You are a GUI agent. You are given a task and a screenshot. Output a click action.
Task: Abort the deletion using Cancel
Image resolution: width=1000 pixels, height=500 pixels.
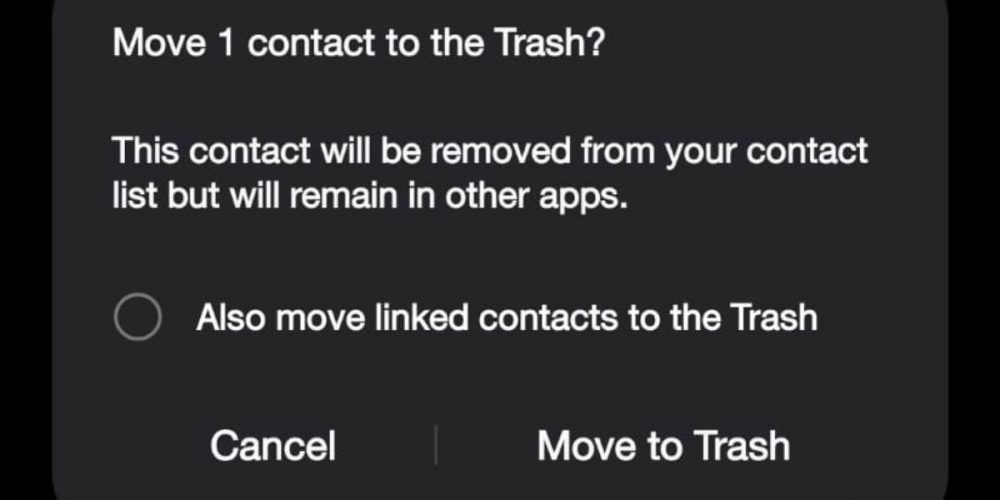point(272,445)
